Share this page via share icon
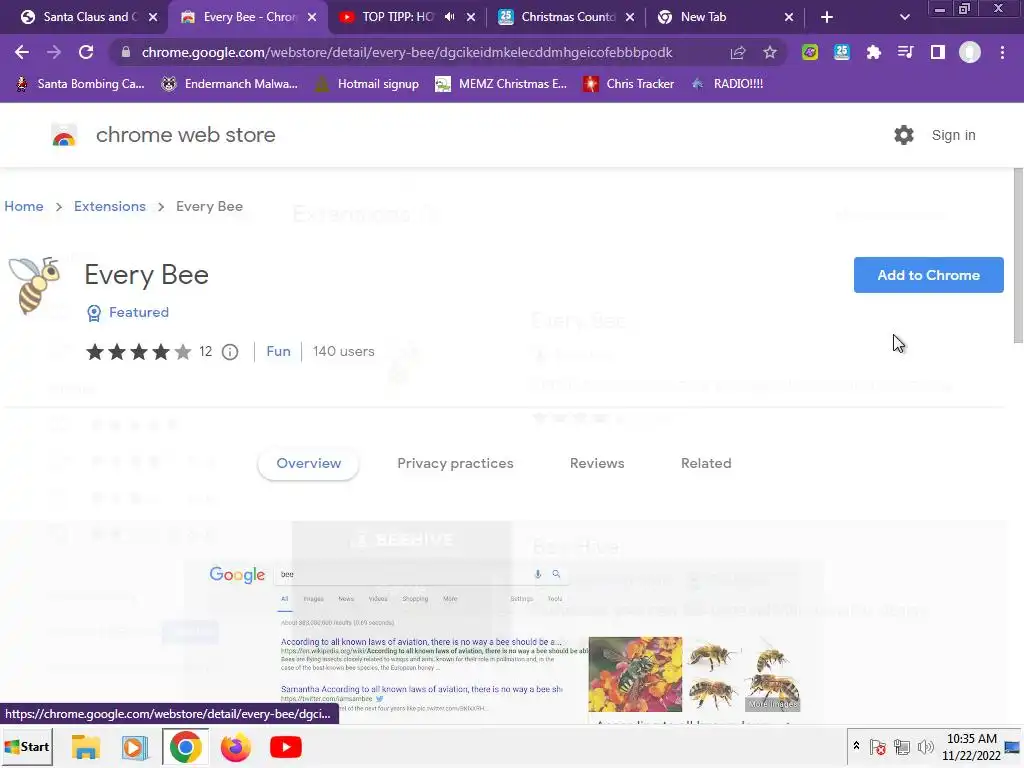This screenshot has width=1024, height=768. click(738, 52)
